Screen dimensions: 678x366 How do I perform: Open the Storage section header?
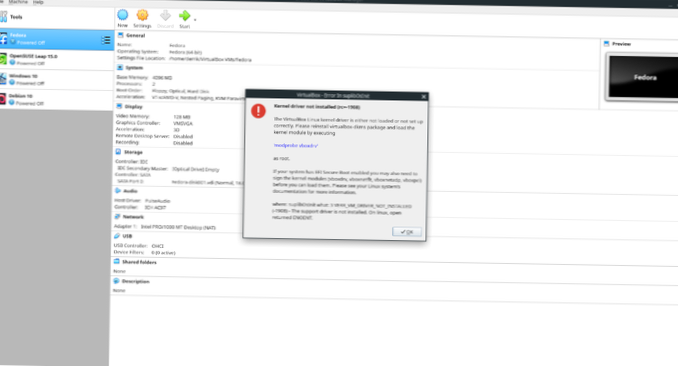tap(133, 152)
